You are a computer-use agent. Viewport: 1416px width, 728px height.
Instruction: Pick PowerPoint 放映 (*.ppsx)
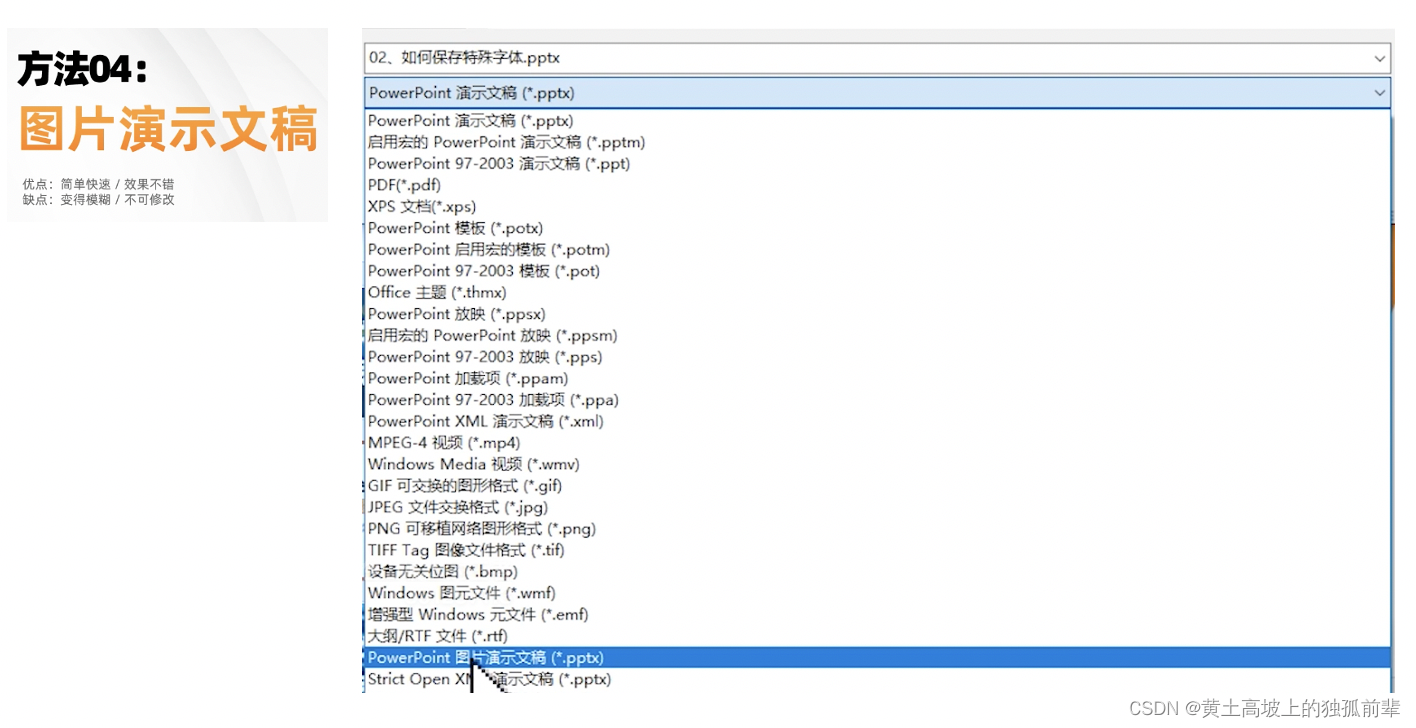tap(877, 314)
